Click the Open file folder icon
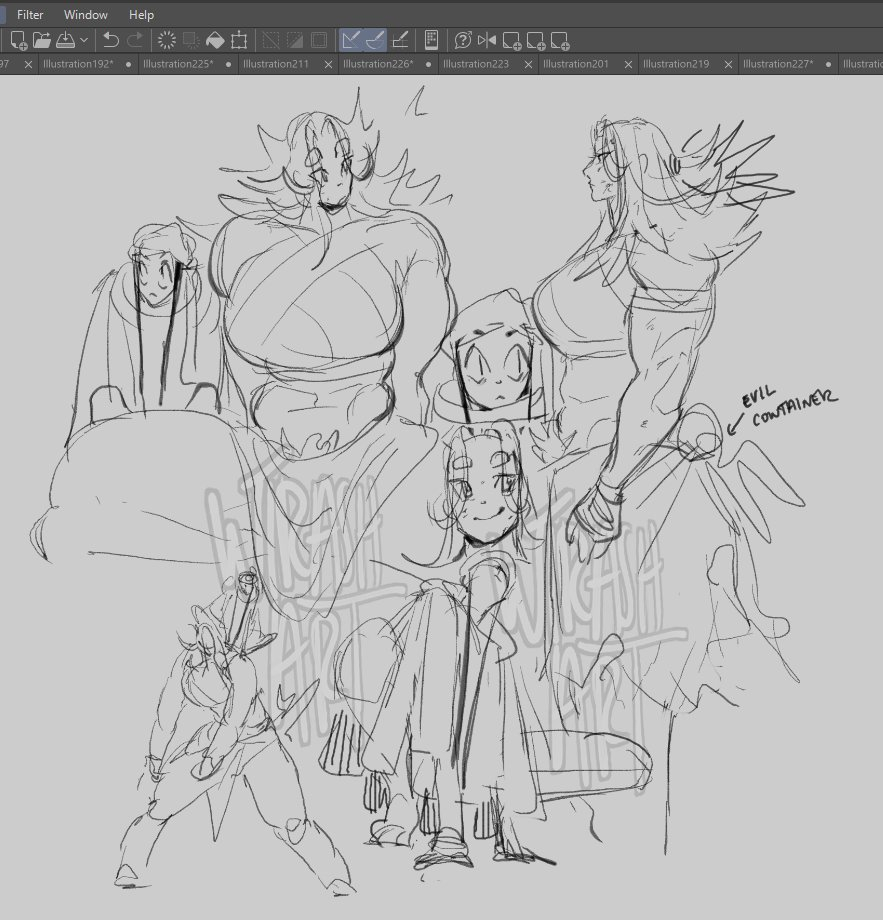 pos(42,40)
